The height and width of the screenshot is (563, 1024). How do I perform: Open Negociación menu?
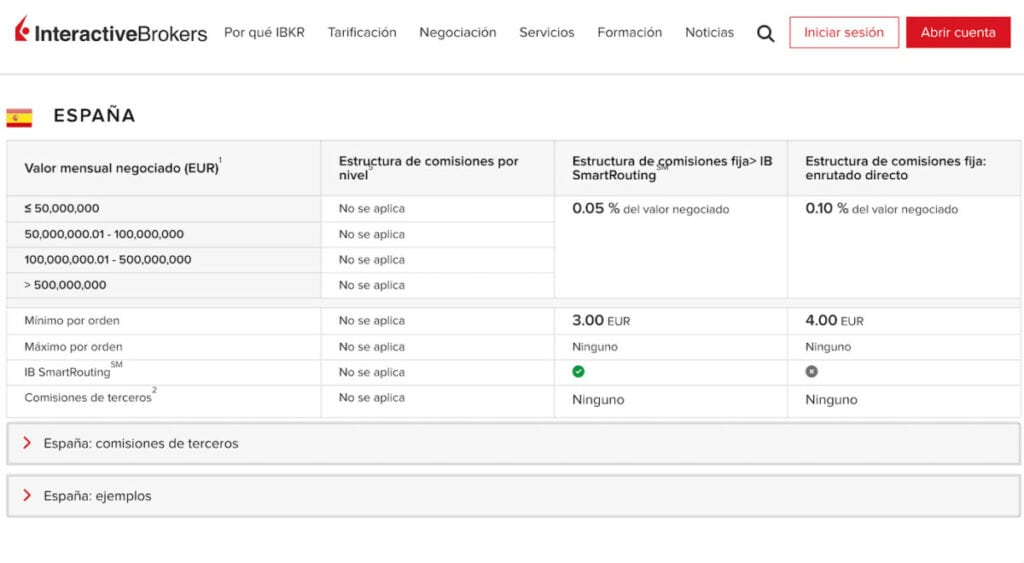(458, 33)
